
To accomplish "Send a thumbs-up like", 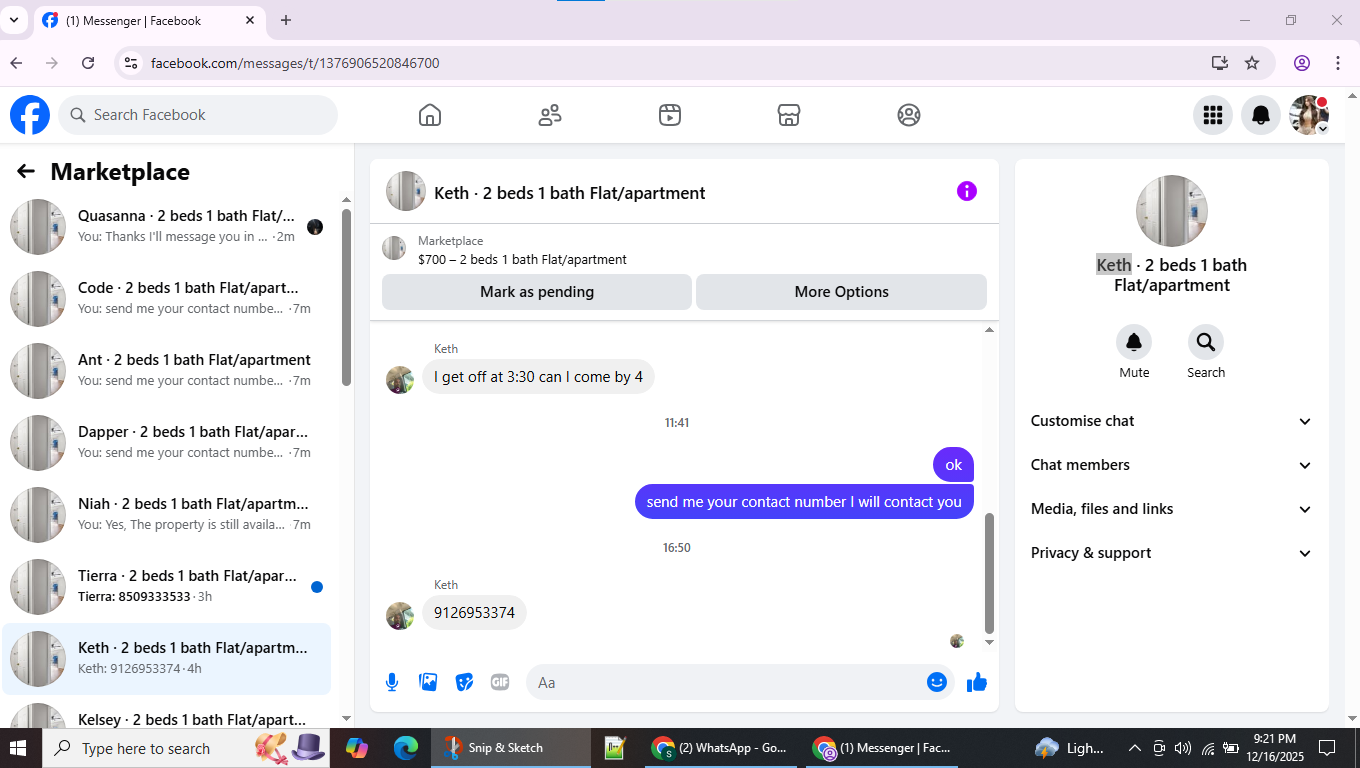I will (x=977, y=682).
